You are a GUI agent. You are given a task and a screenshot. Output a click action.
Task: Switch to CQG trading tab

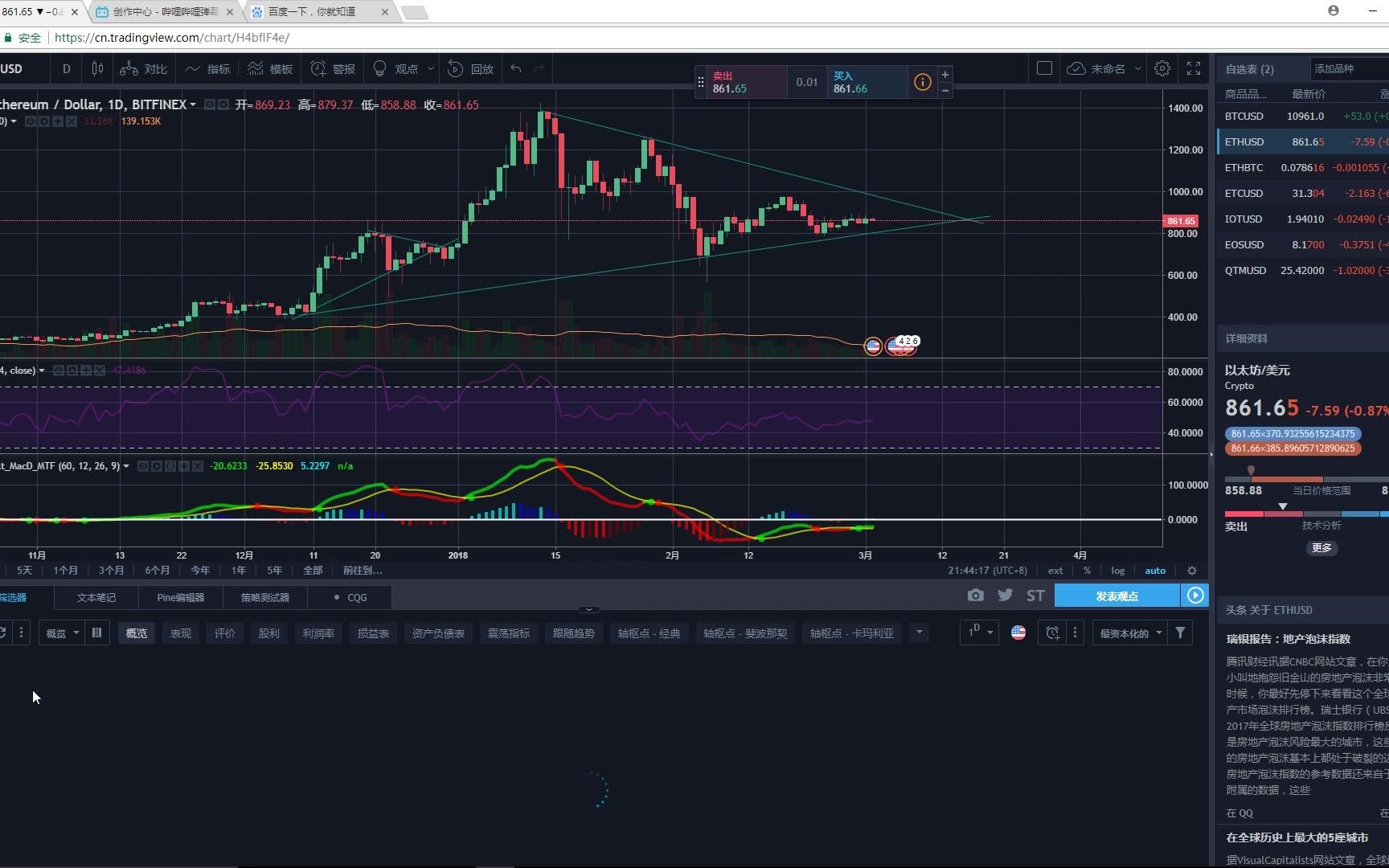(x=351, y=597)
